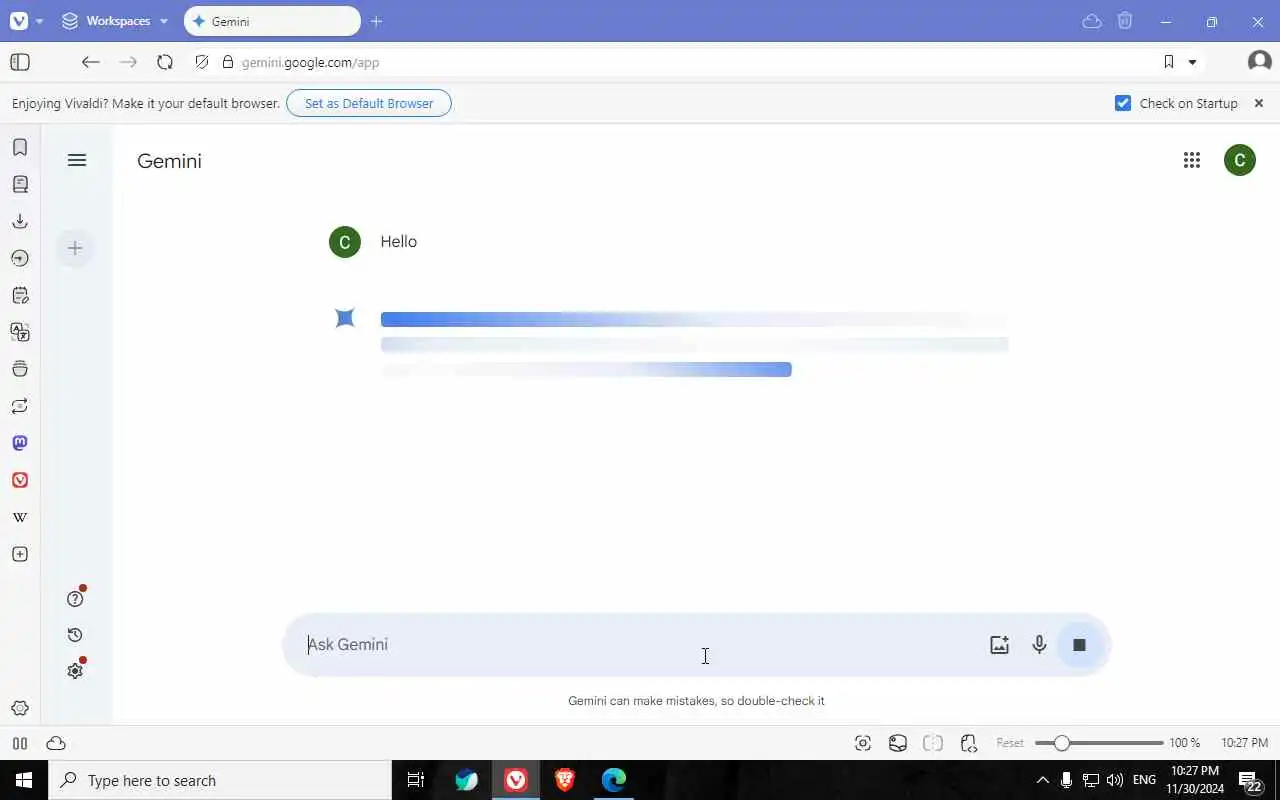
Task: Upload an image to Gemini
Action: coord(999,645)
